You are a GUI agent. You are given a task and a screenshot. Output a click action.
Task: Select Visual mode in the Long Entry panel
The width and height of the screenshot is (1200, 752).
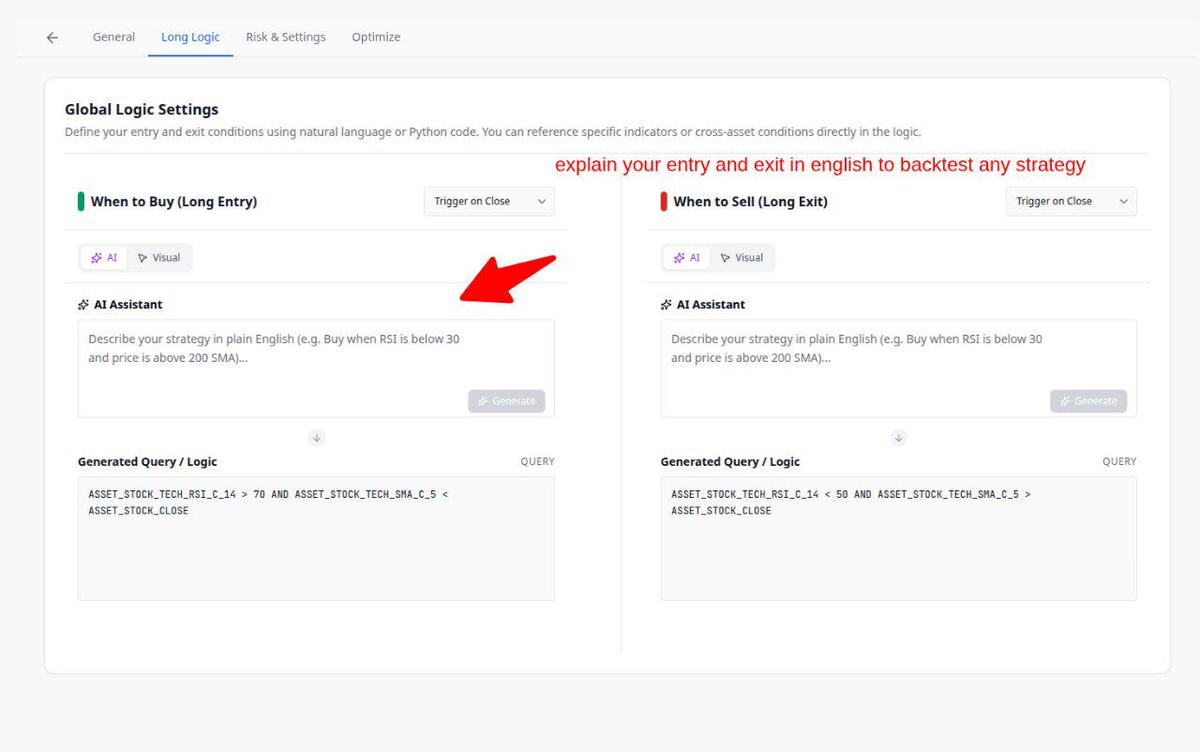click(159, 258)
